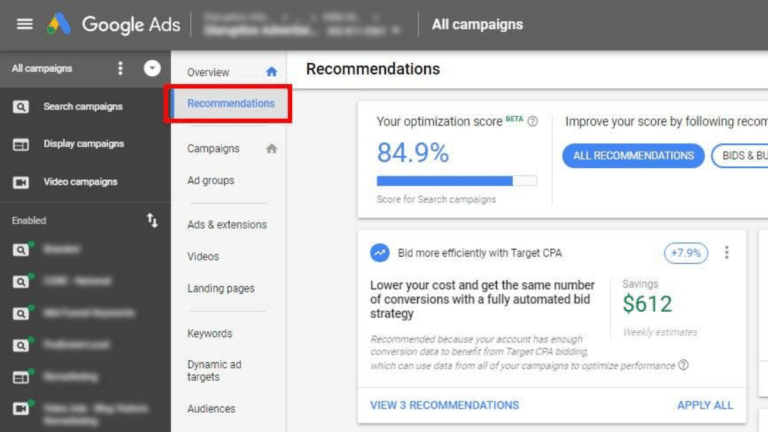Click the optimization score progress bar
The width and height of the screenshot is (768, 432).
click(456, 181)
